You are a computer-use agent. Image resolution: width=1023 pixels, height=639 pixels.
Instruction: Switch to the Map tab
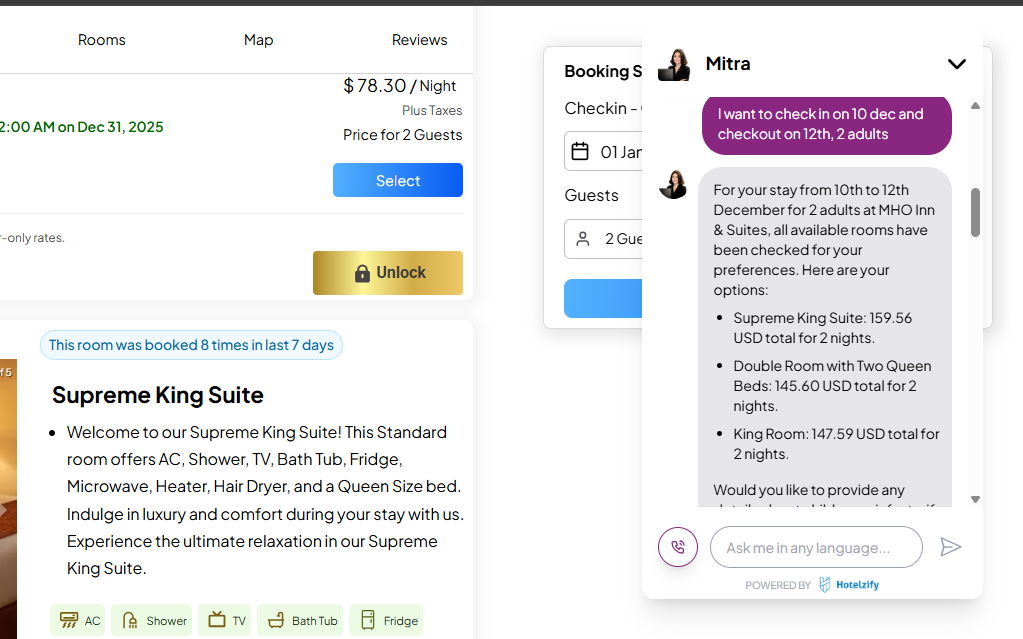pos(258,40)
